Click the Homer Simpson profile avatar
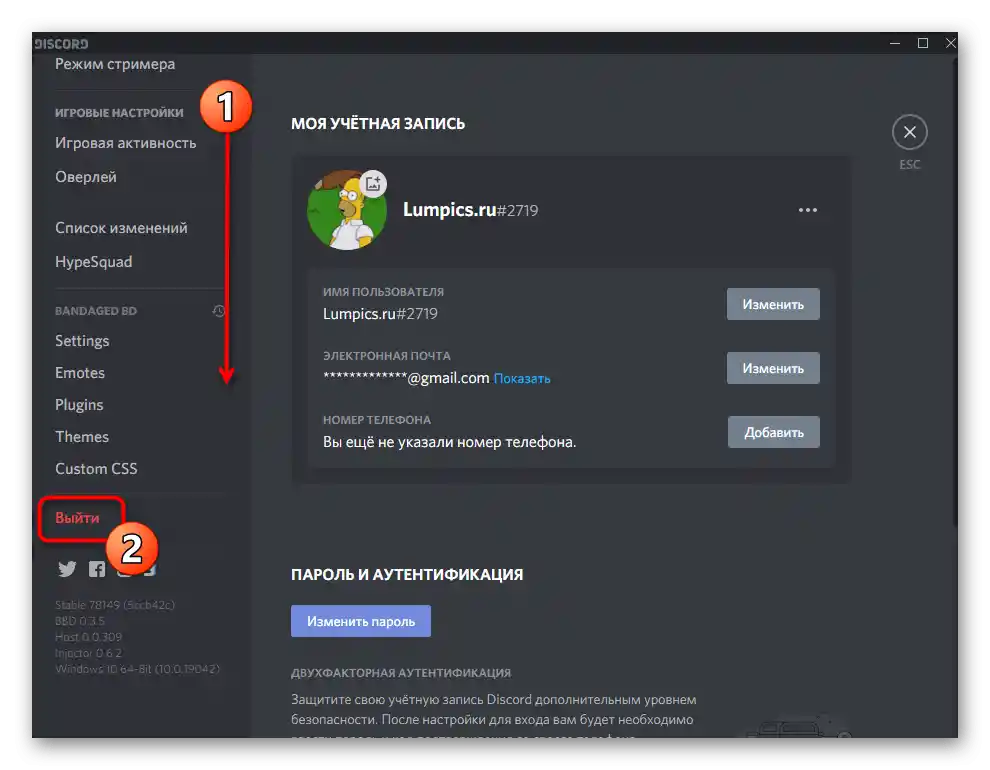 pos(347,210)
